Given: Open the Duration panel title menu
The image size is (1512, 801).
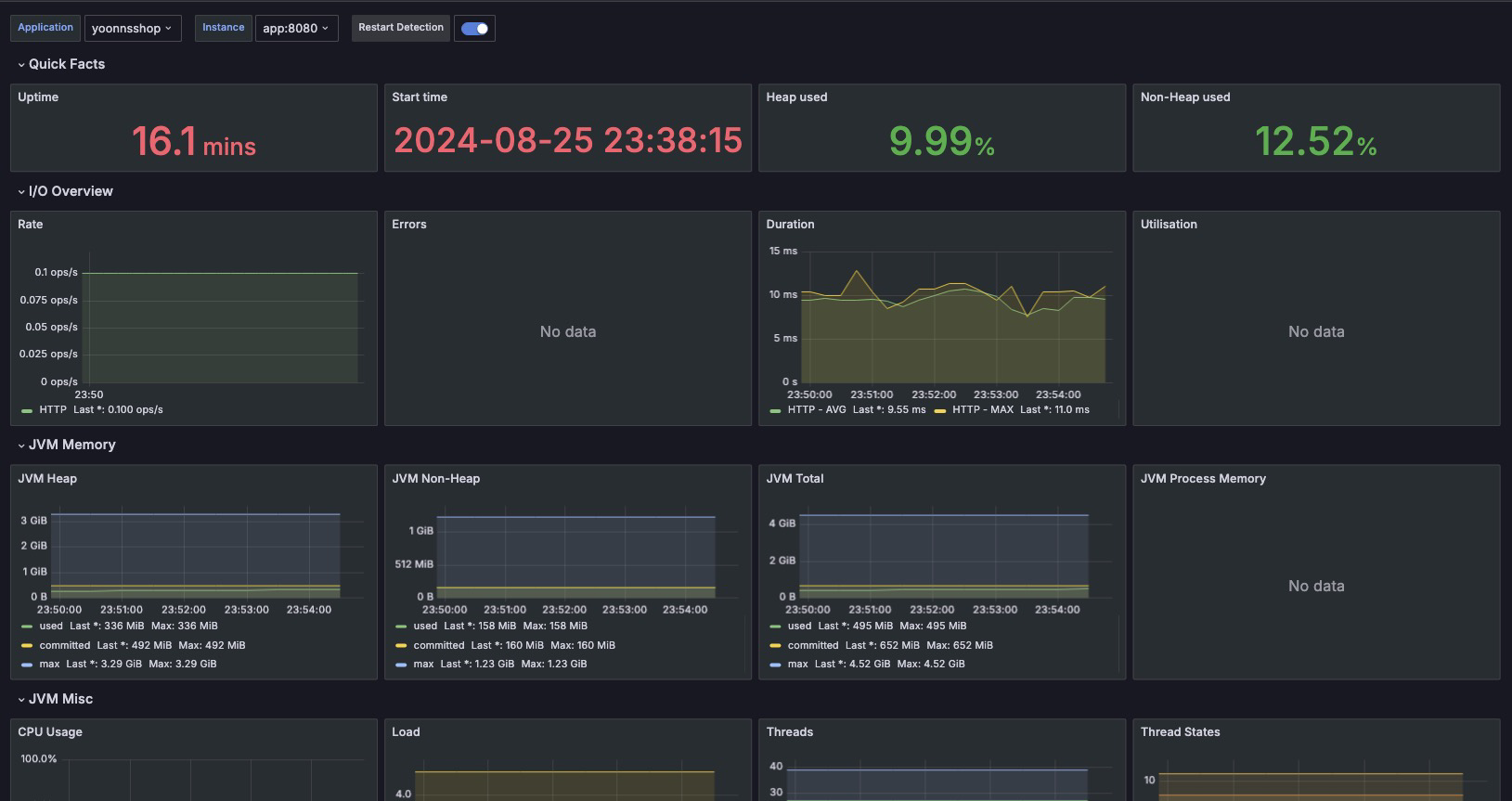Looking at the screenshot, I should click(x=790, y=224).
